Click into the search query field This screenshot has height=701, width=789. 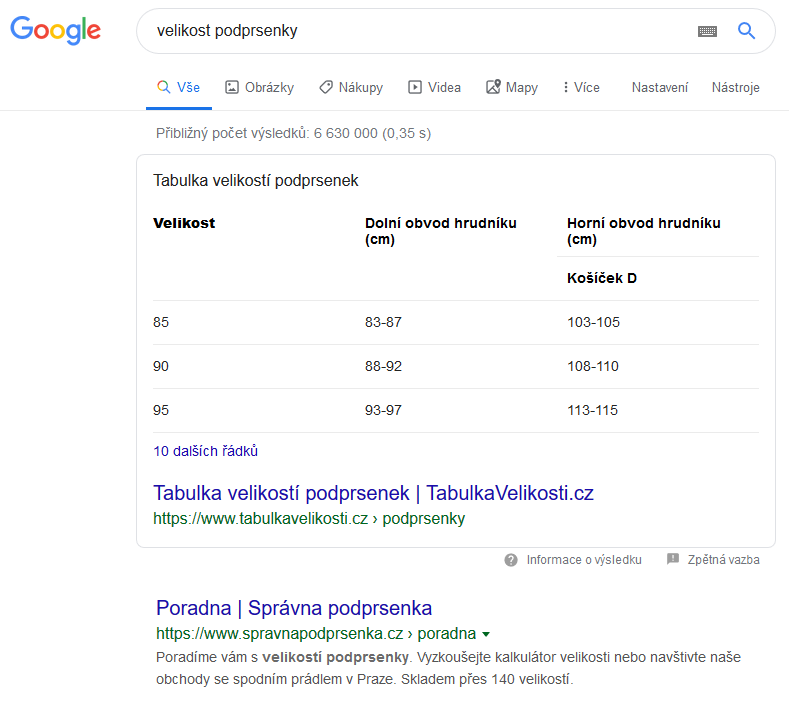pyautogui.click(x=418, y=31)
